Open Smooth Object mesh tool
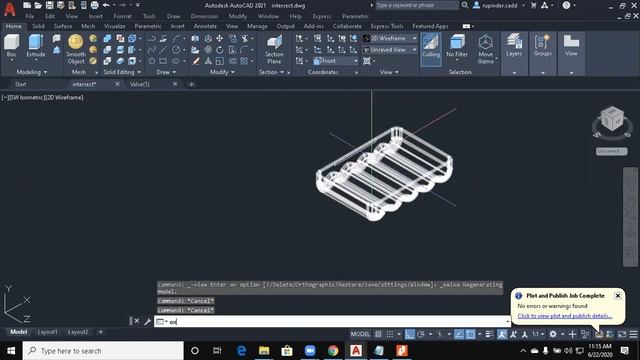Image resolution: width=640 pixels, height=360 pixels. 76,49
